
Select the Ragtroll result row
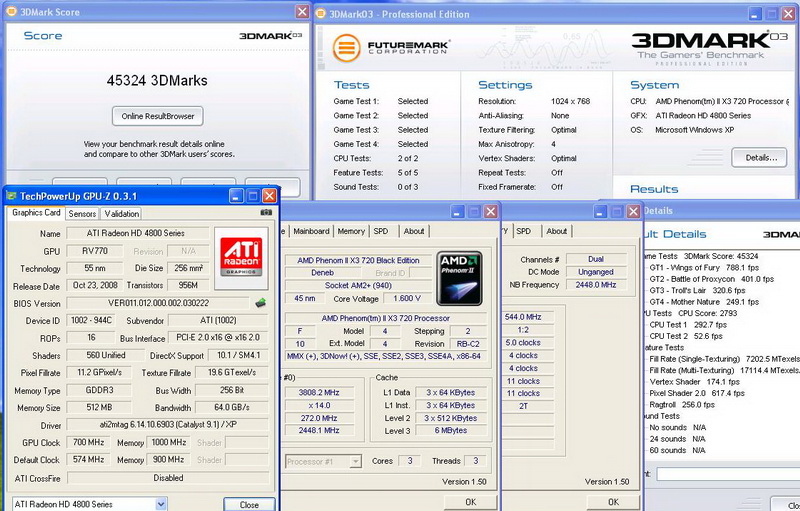coord(682,404)
